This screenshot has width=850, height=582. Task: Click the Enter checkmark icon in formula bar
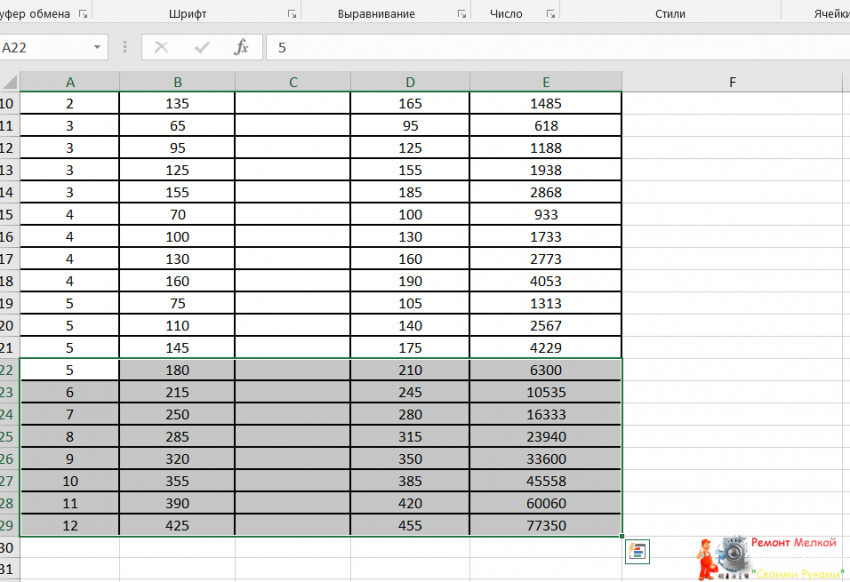pos(201,47)
